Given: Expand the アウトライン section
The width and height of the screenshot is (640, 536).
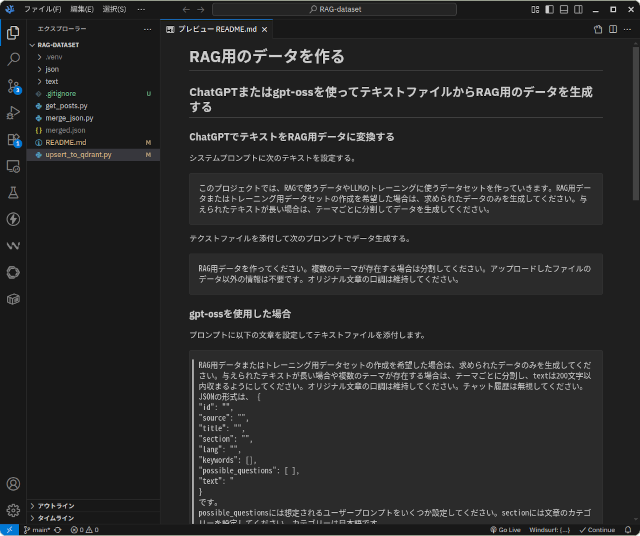Looking at the screenshot, I should tap(93, 506).
